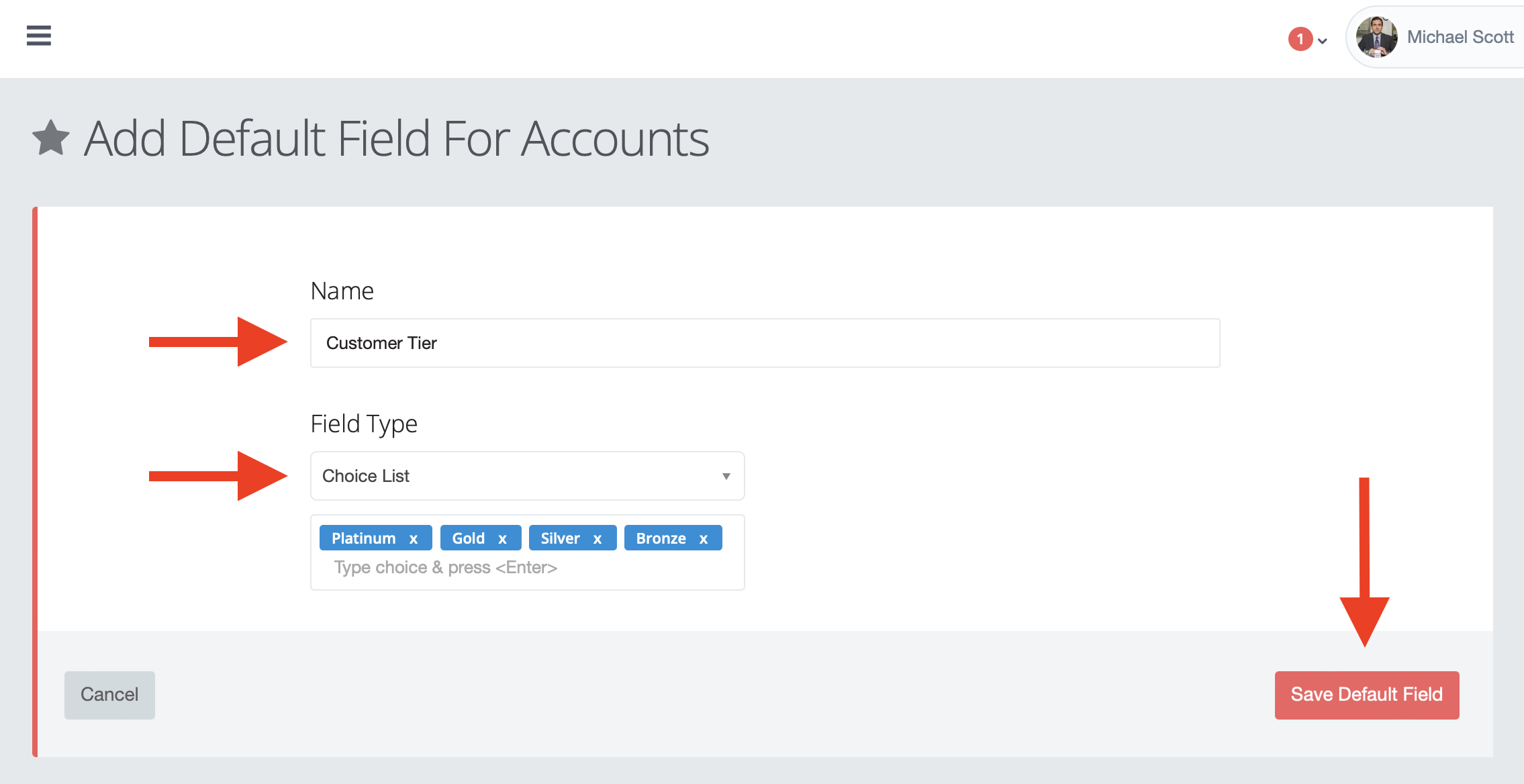Viewport: 1524px width, 784px height.
Task: Select the Gold tag label
Action: (469, 538)
